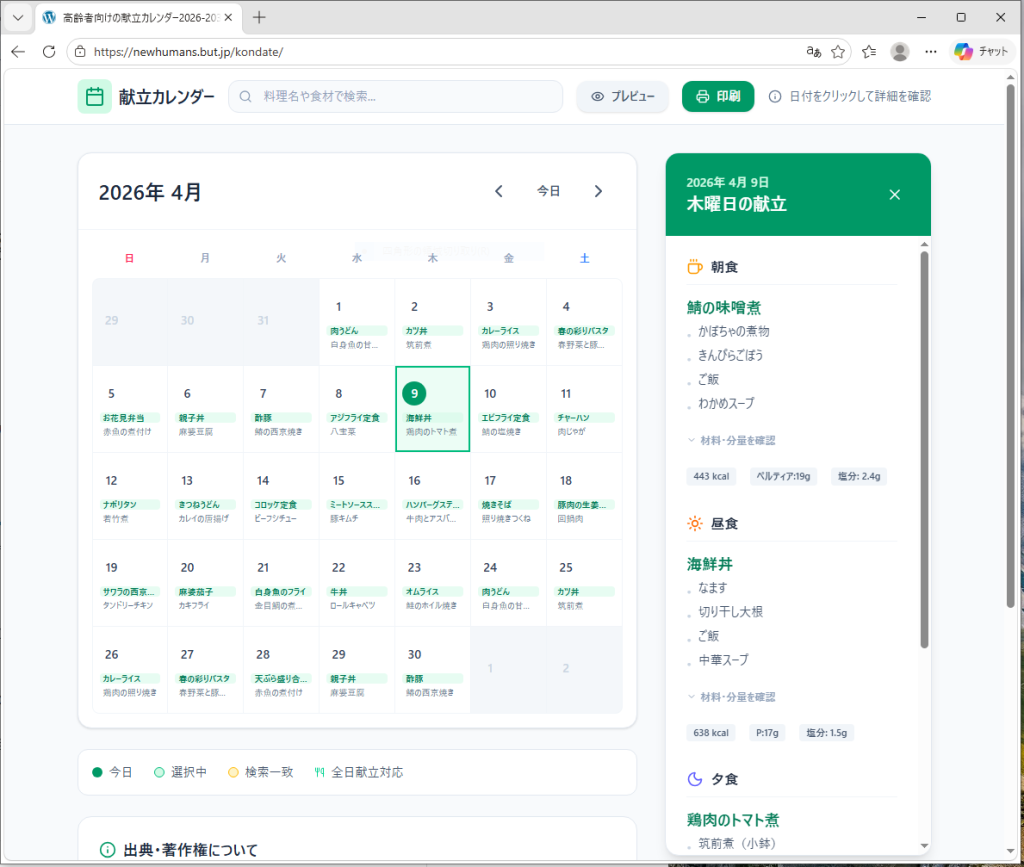Expand 材料・分量を確認 under 朝食
Image resolution: width=1024 pixels, height=867 pixels.
[x=731, y=440]
